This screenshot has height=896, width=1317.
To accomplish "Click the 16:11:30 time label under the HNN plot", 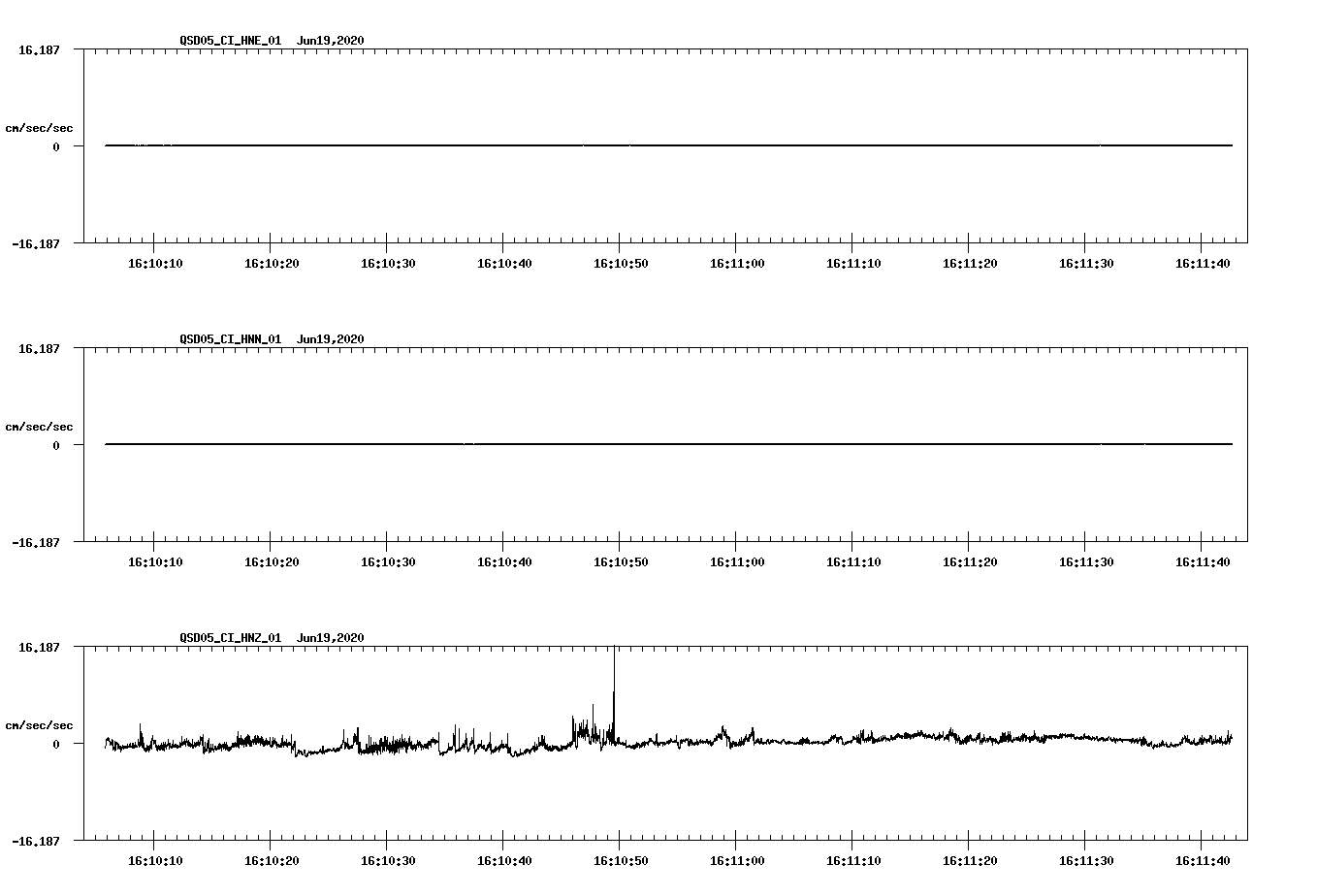I will 1086,562.
